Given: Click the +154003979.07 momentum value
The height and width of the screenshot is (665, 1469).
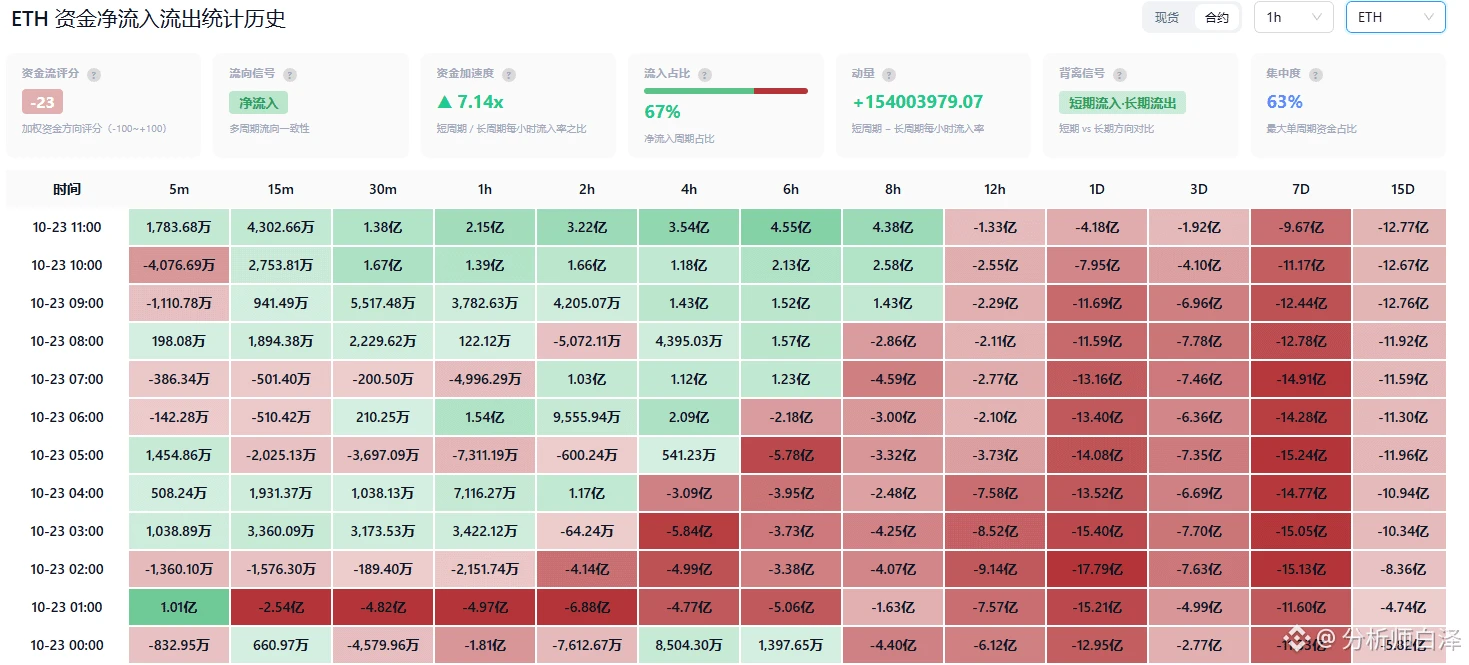Looking at the screenshot, I should tap(917, 102).
